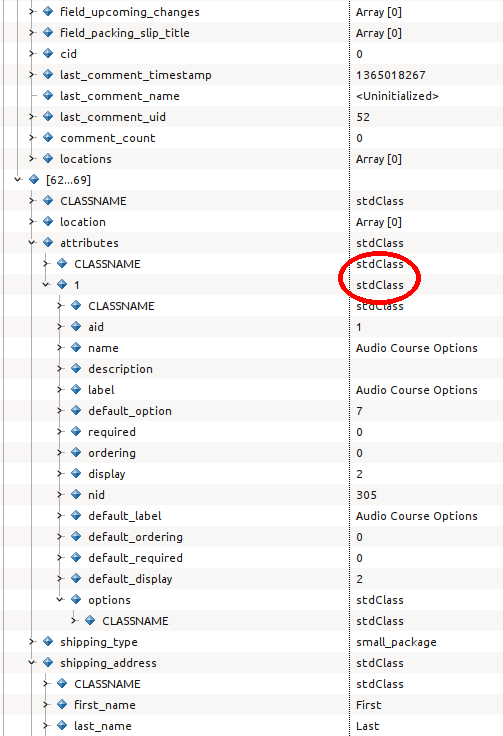Viewport: 503px width, 736px height.
Task: Click the diamond icon next to aid
Action: (76, 326)
